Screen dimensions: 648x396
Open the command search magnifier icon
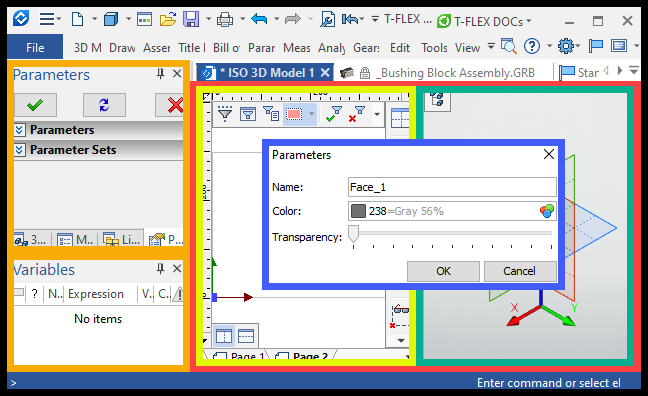[x=508, y=46]
